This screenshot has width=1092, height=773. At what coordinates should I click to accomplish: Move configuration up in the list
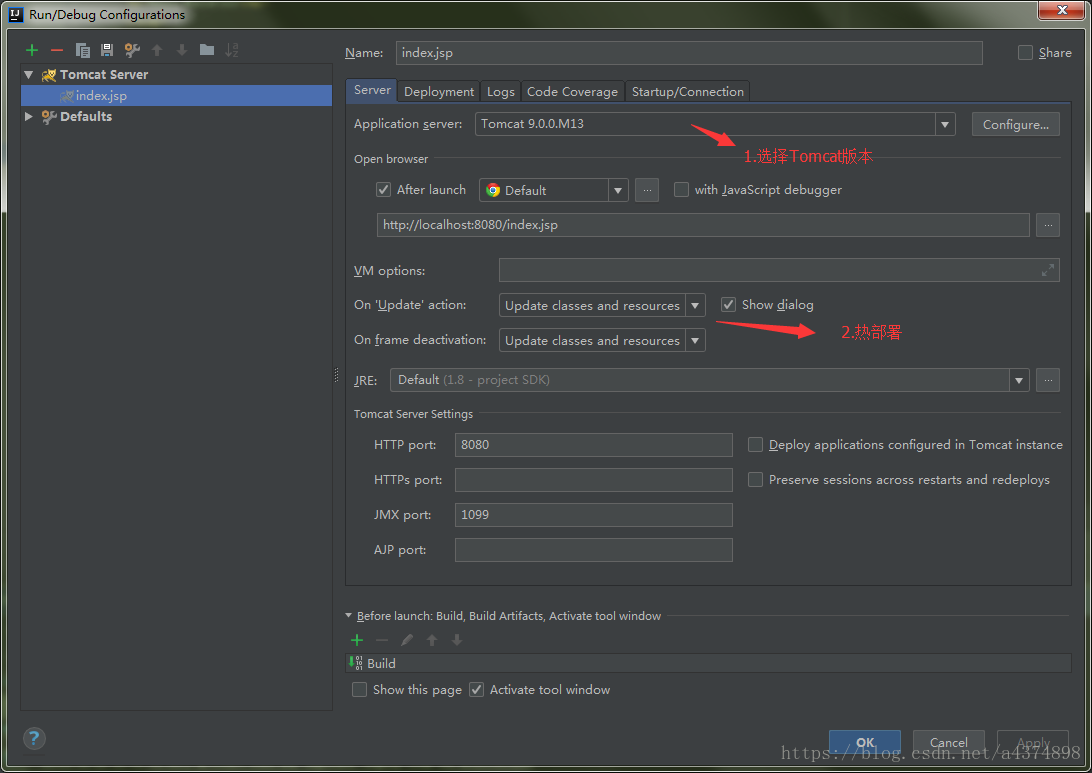coord(157,50)
